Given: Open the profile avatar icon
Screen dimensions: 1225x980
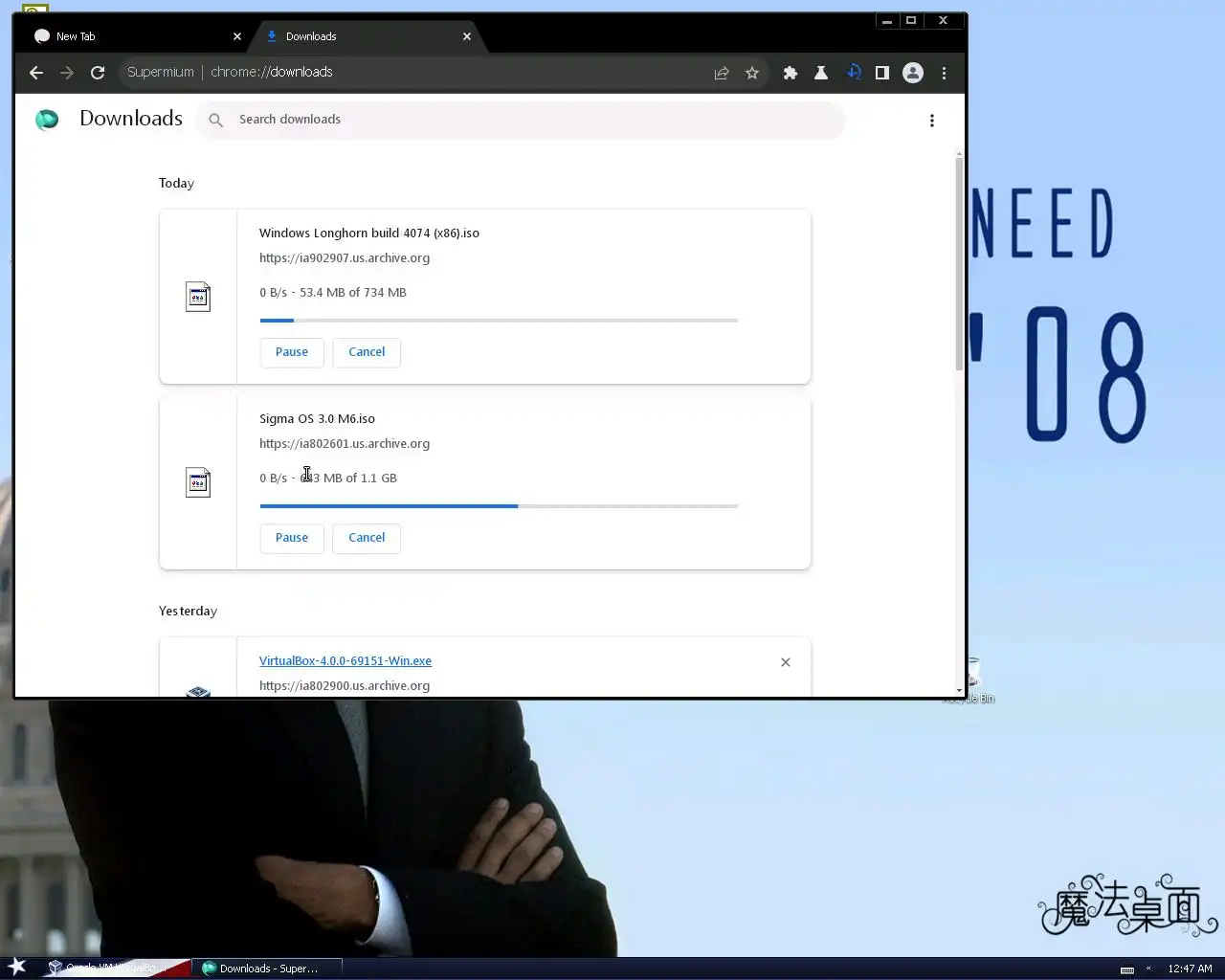Looking at the screenshot, I should point(913,73).
